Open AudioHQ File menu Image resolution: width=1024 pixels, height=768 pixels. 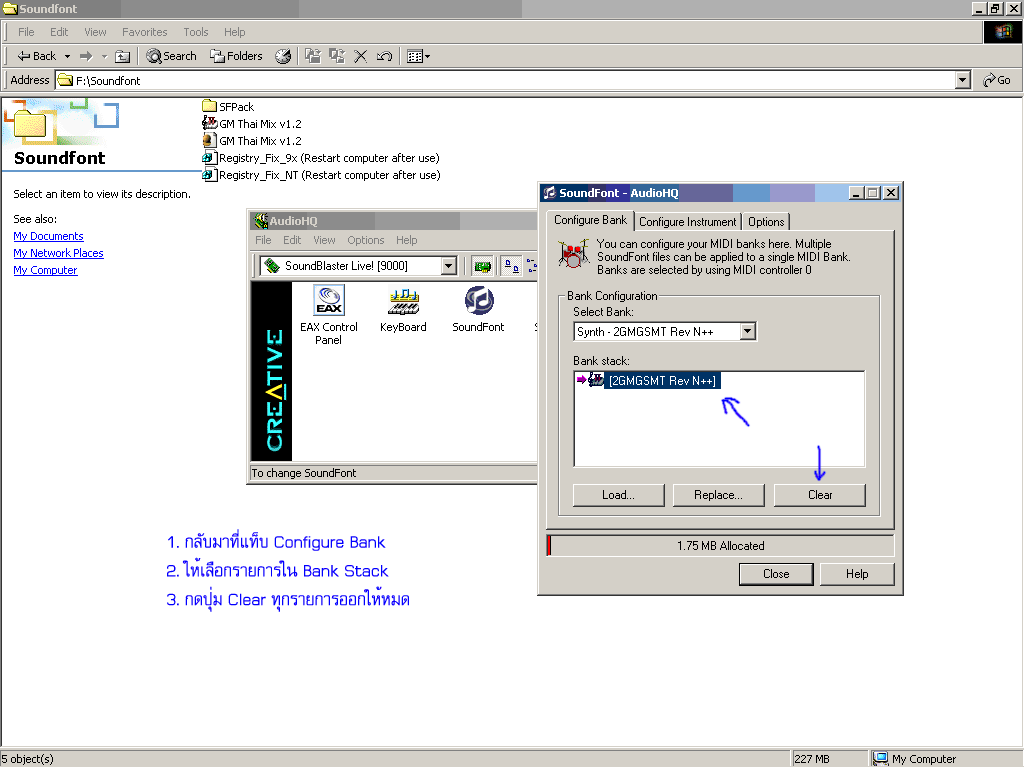click(x=263, y=240)
